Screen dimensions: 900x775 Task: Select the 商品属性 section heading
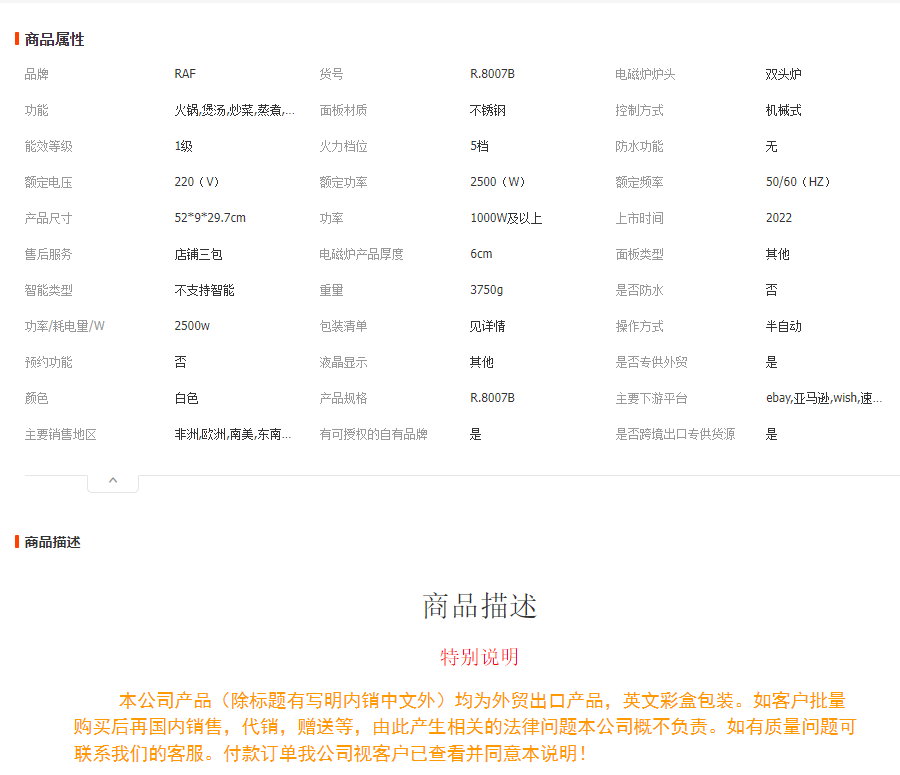(x=54, y=40)
